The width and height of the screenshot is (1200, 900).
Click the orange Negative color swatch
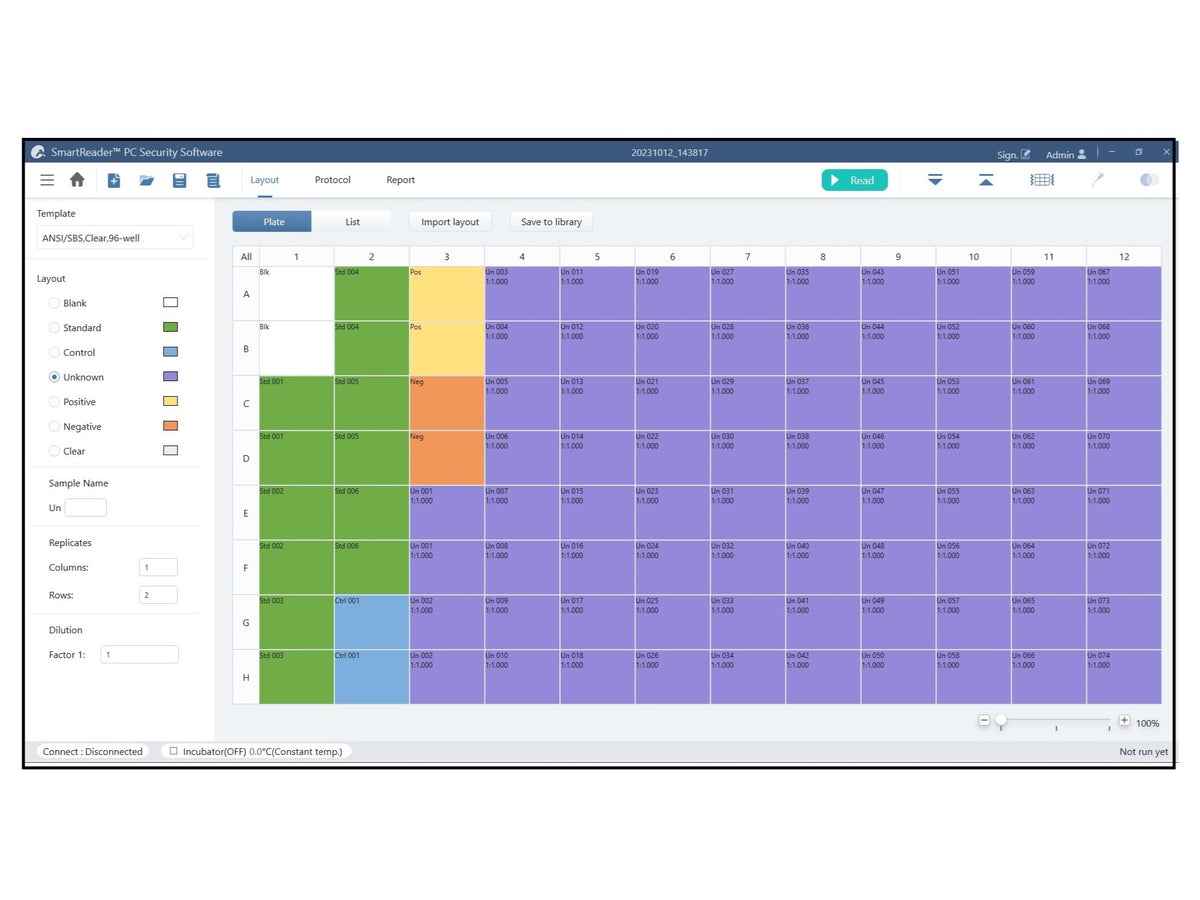pyautogui.click(x=170, y=426)
